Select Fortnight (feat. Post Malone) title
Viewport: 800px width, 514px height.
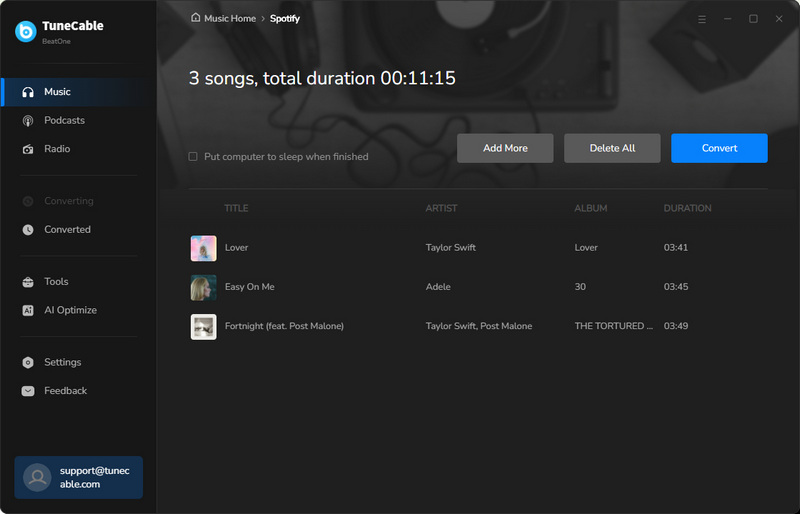[x=284, y=326]
